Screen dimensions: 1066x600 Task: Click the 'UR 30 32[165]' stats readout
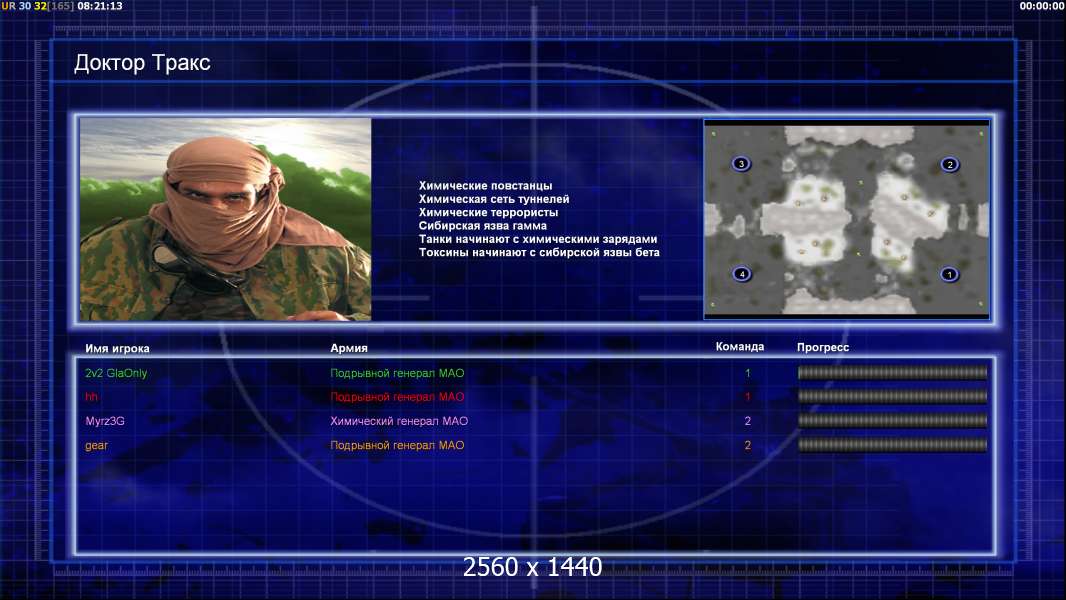37,6
